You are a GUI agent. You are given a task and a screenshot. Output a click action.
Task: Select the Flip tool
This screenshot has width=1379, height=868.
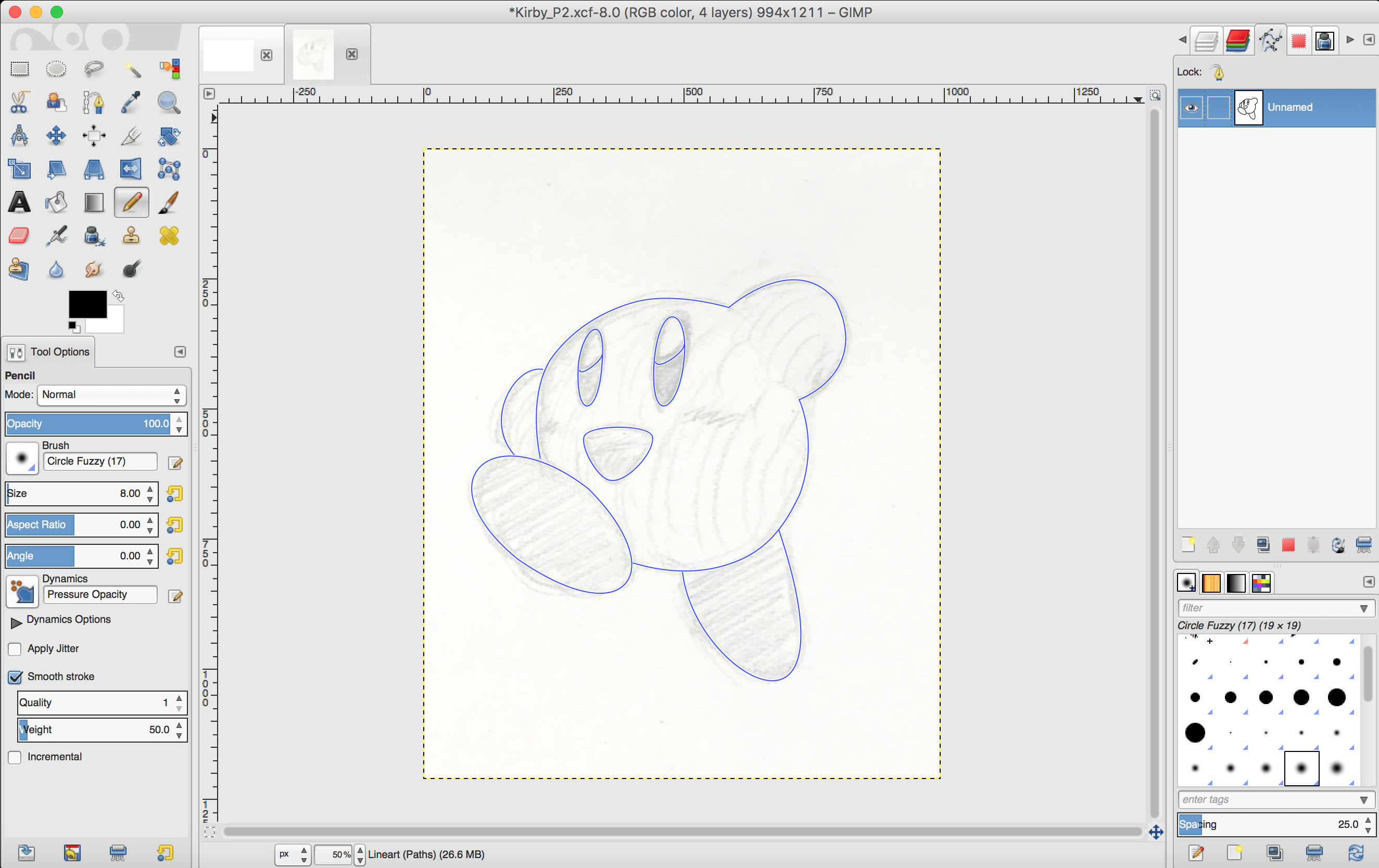click(132, 169)
